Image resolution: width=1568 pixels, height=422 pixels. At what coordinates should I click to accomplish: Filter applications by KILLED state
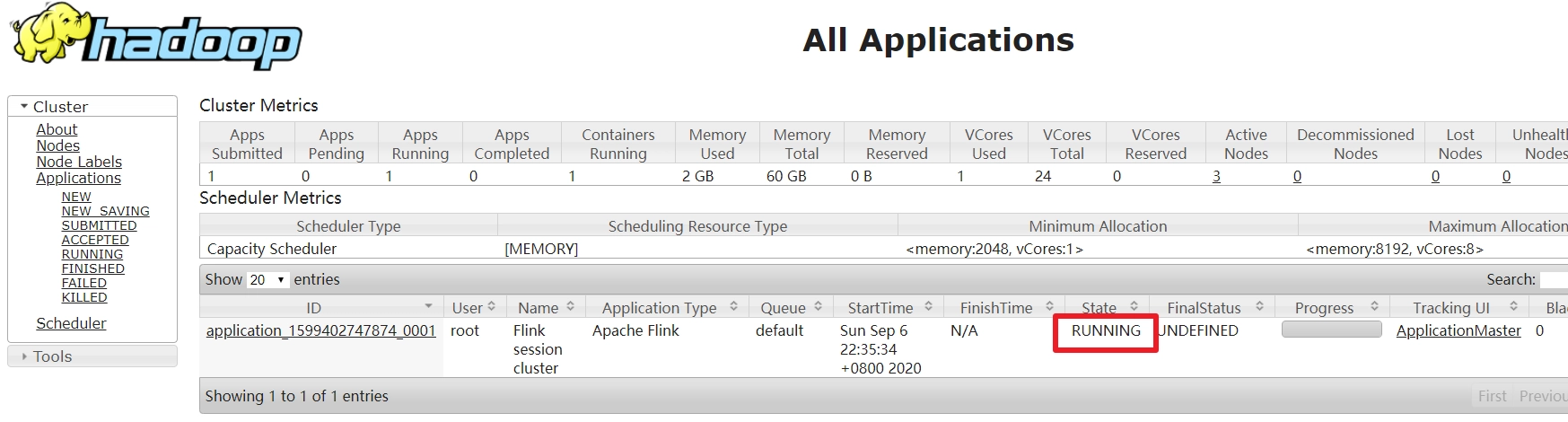(83, 297)
